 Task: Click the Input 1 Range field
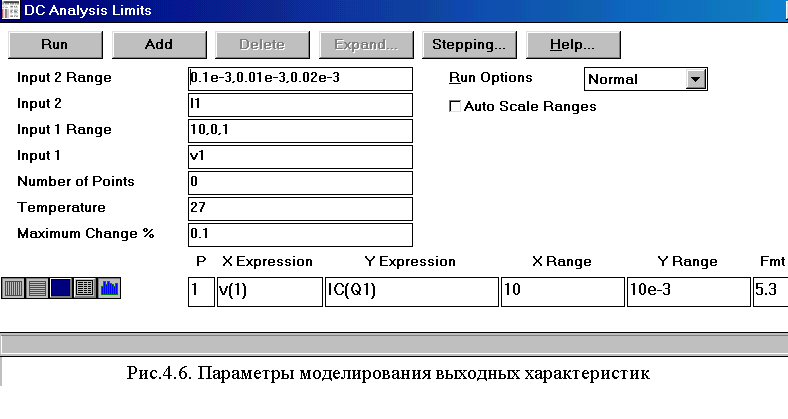pyautogui.click(x=300, y=131)
